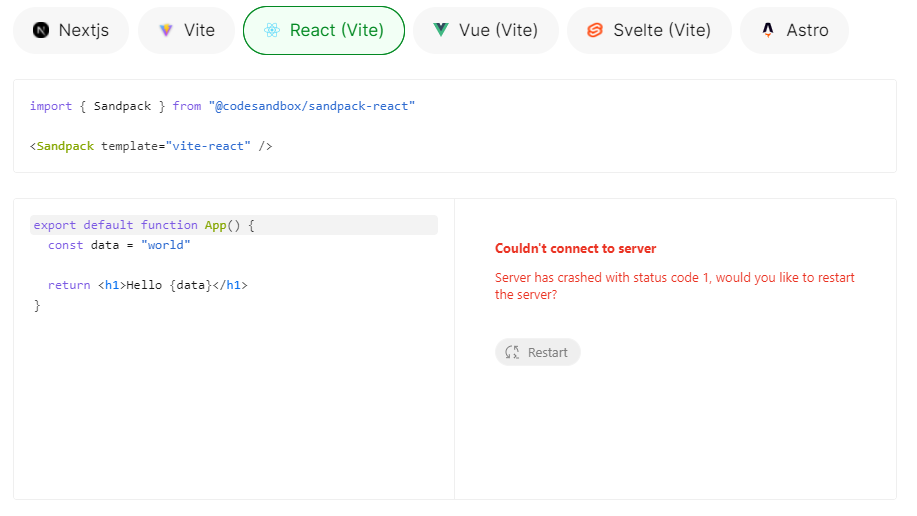Click the React atom logo icon

pyautogui.click(x=272, y=30)
